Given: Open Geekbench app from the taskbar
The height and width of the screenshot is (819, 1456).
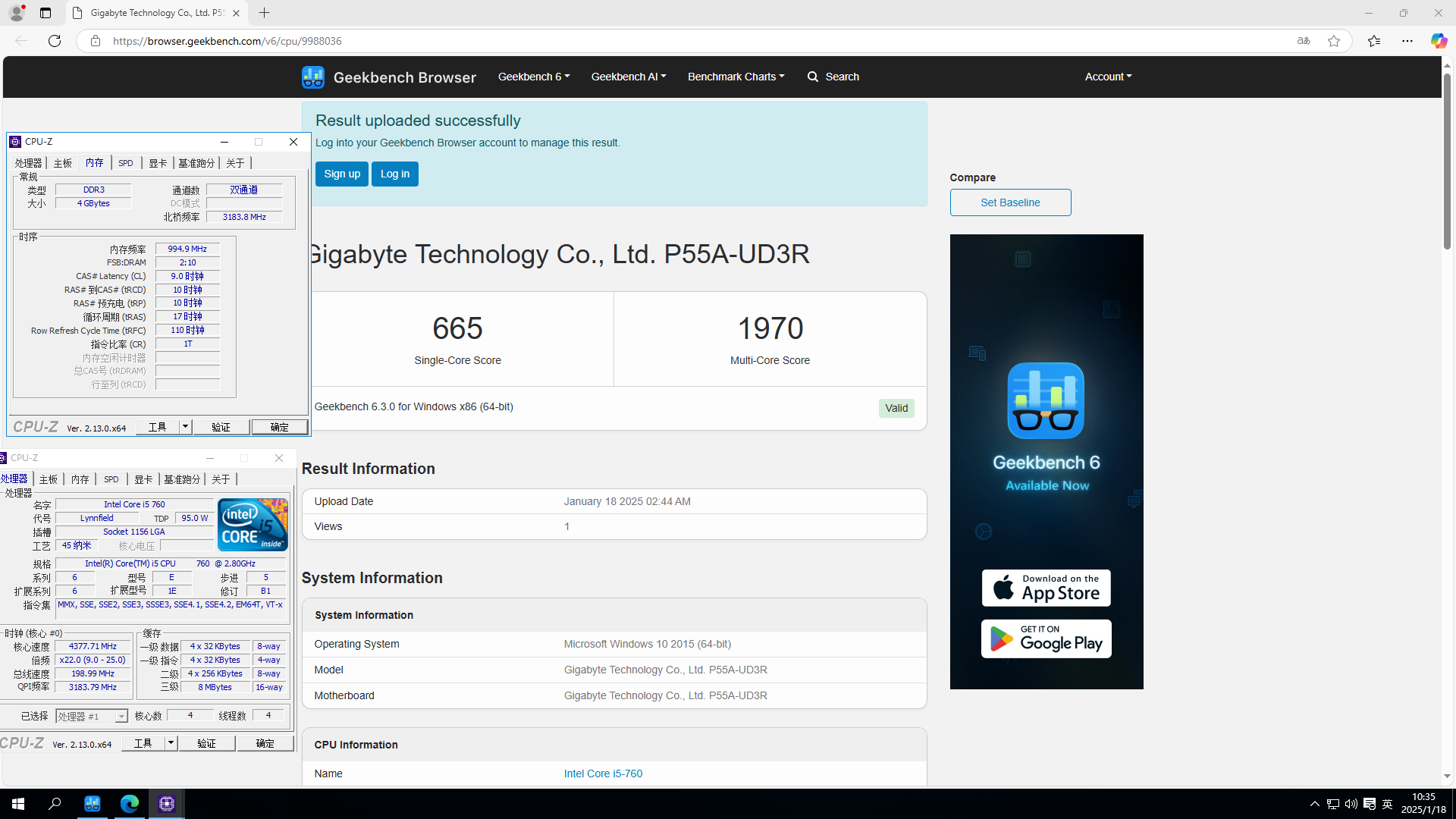Looking at the screenshot, I should point(93,804).
